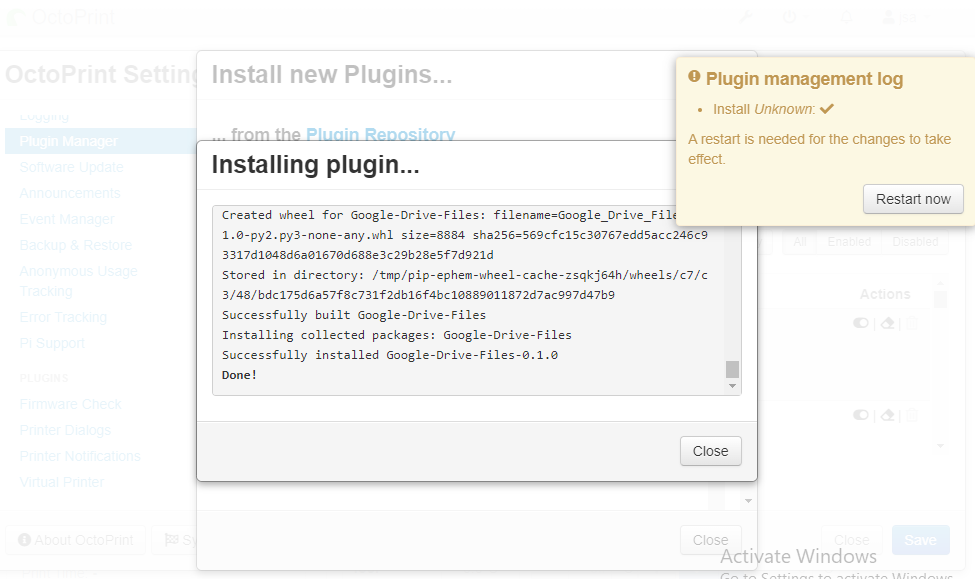Disable the first plugin with its toggle switch

(861, 323)
